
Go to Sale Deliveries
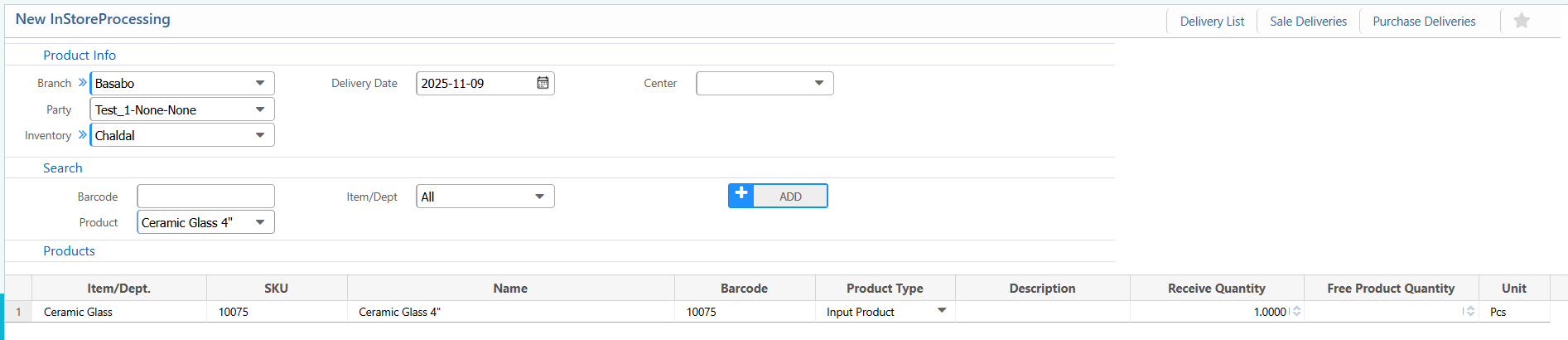click(x=1308, y=22)
